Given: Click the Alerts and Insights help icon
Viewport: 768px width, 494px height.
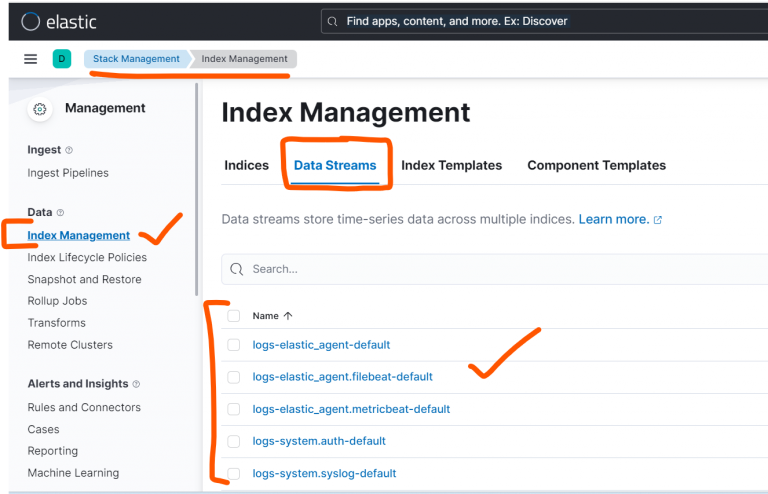Looking at the screenshot, I should pos(136,384).
